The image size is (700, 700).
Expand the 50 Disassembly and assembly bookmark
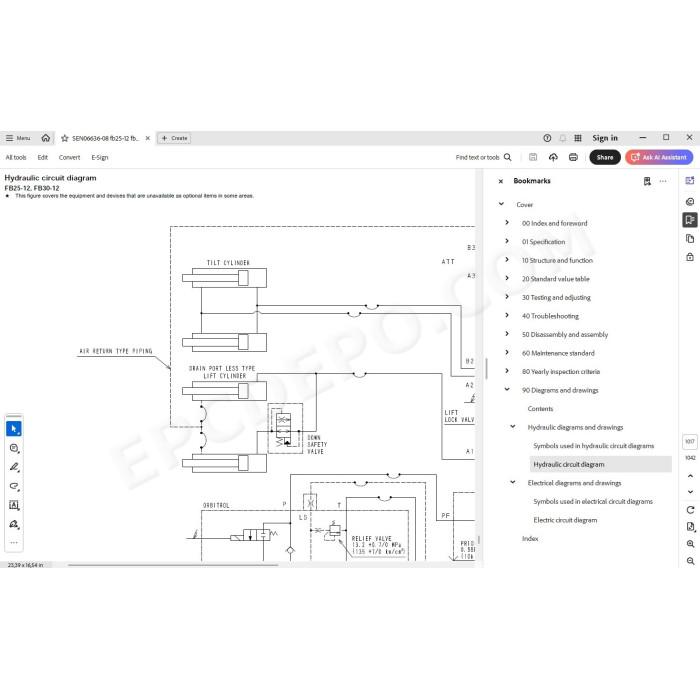pos(507,333)
